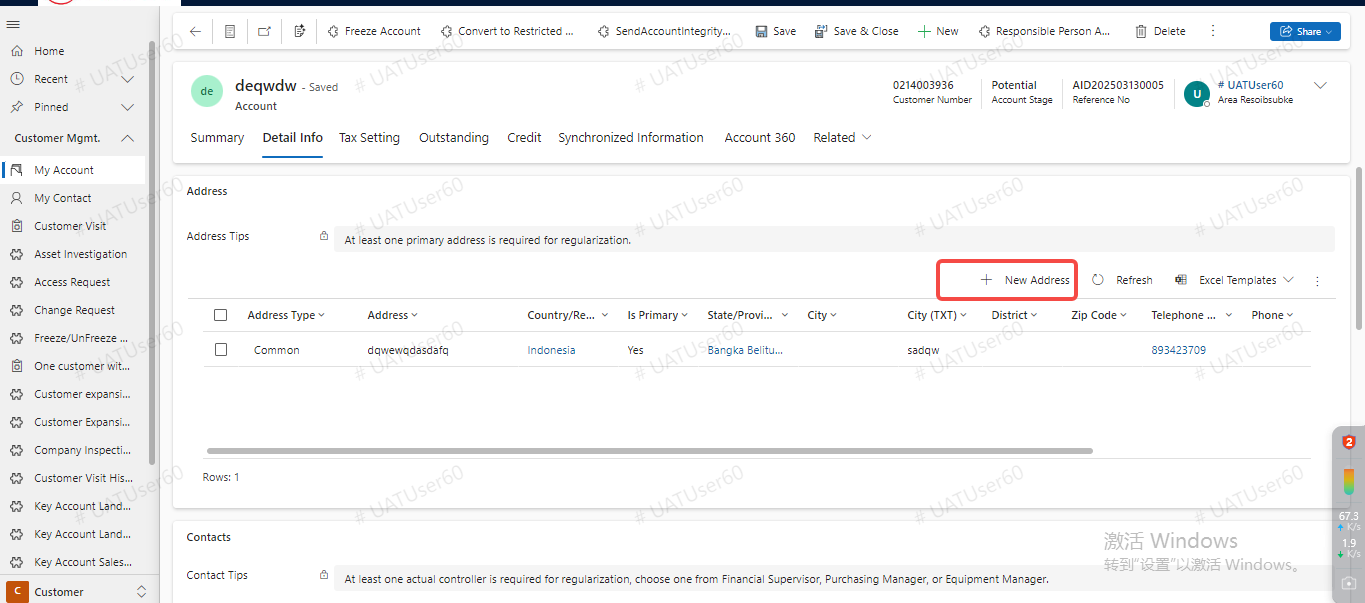1365x603 pixels.
Task: Click the Asset Investigation icon
Action: [16, 254]
